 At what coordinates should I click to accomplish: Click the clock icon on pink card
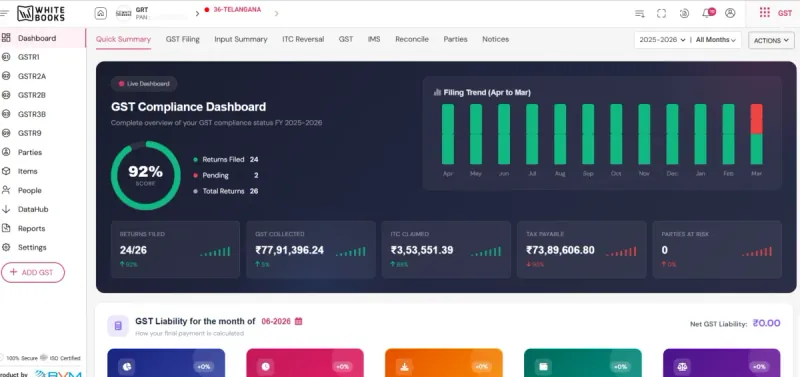[x=265, y=366]
